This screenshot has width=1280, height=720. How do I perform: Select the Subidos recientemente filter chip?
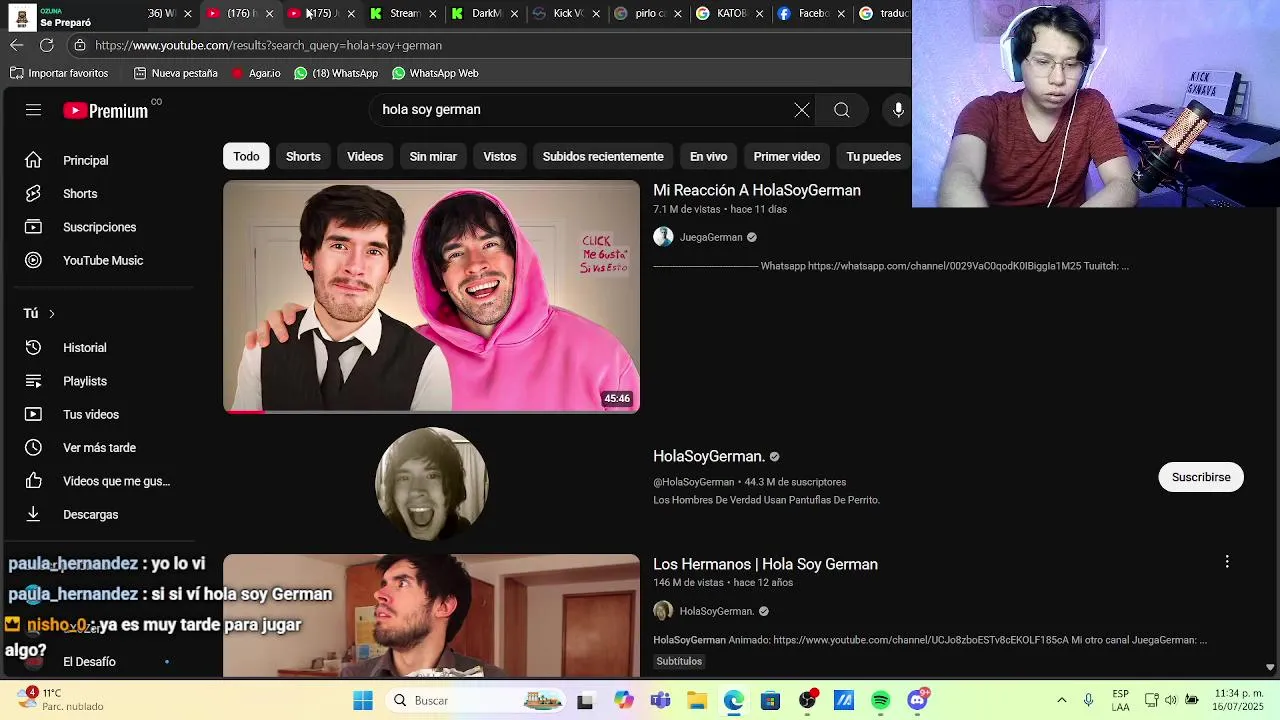pyautogui.click(x=603, y=156)
